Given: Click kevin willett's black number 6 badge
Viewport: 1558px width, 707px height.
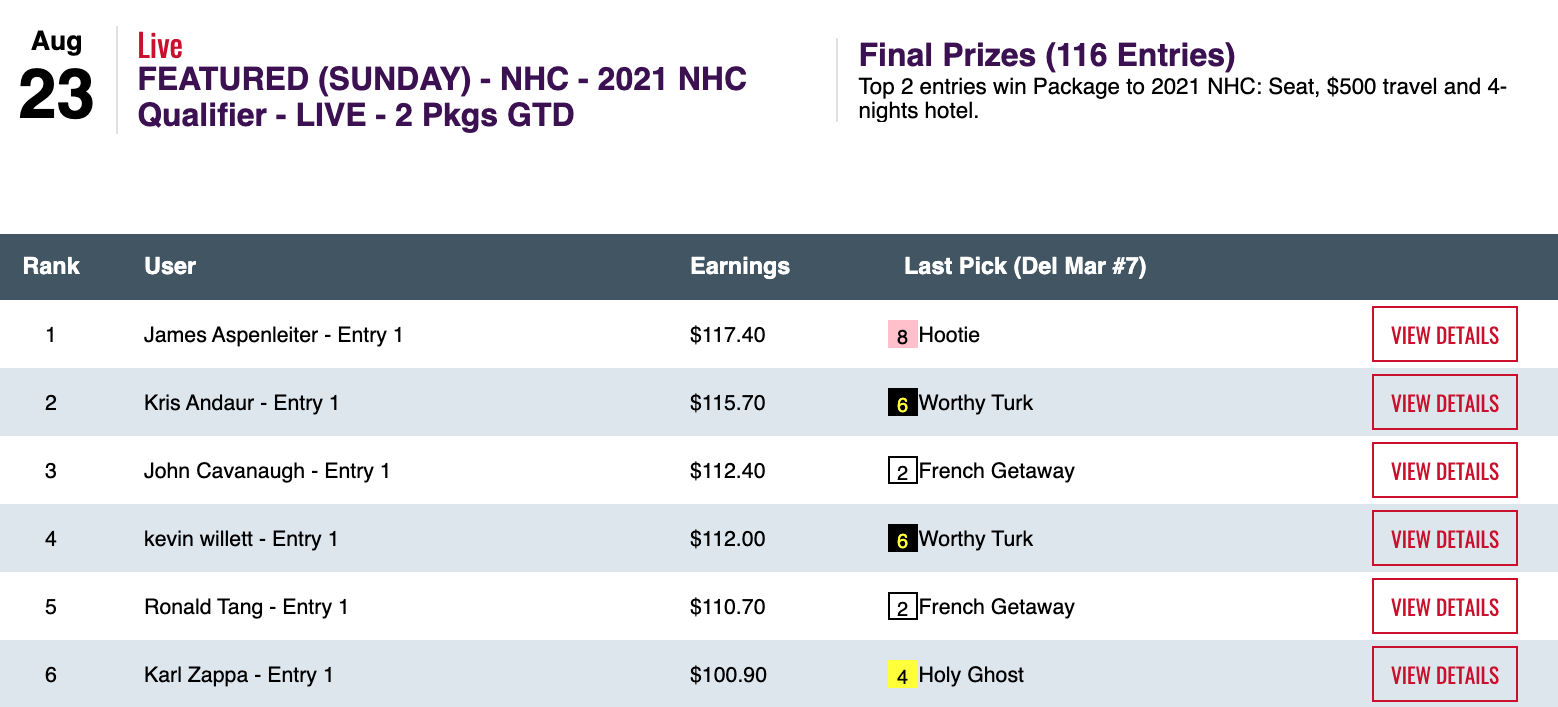Looking at the screenshot, I should pyautogui.click(x=902, y=539).
